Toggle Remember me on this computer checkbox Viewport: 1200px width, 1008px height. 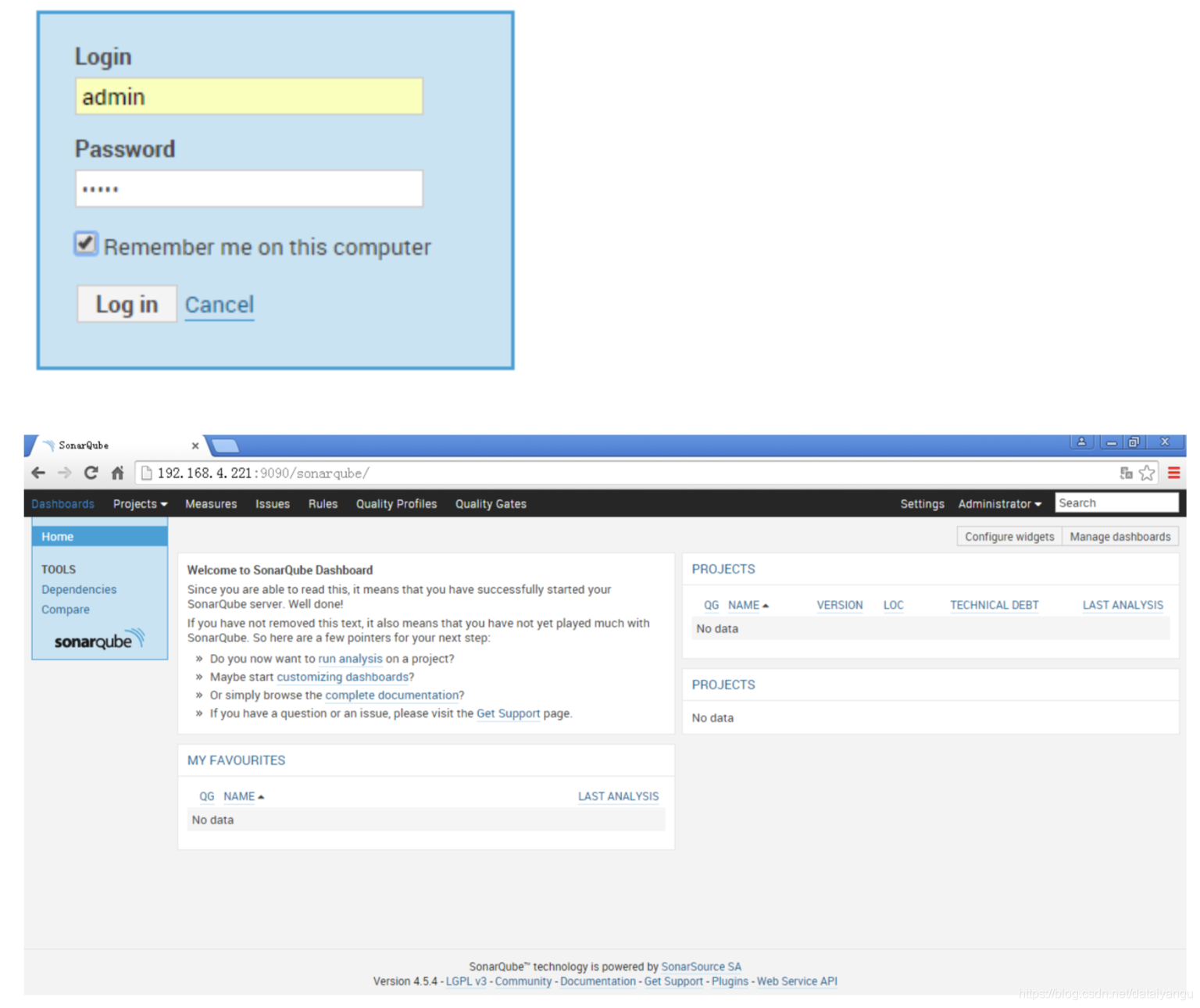(x=86, y=244)
